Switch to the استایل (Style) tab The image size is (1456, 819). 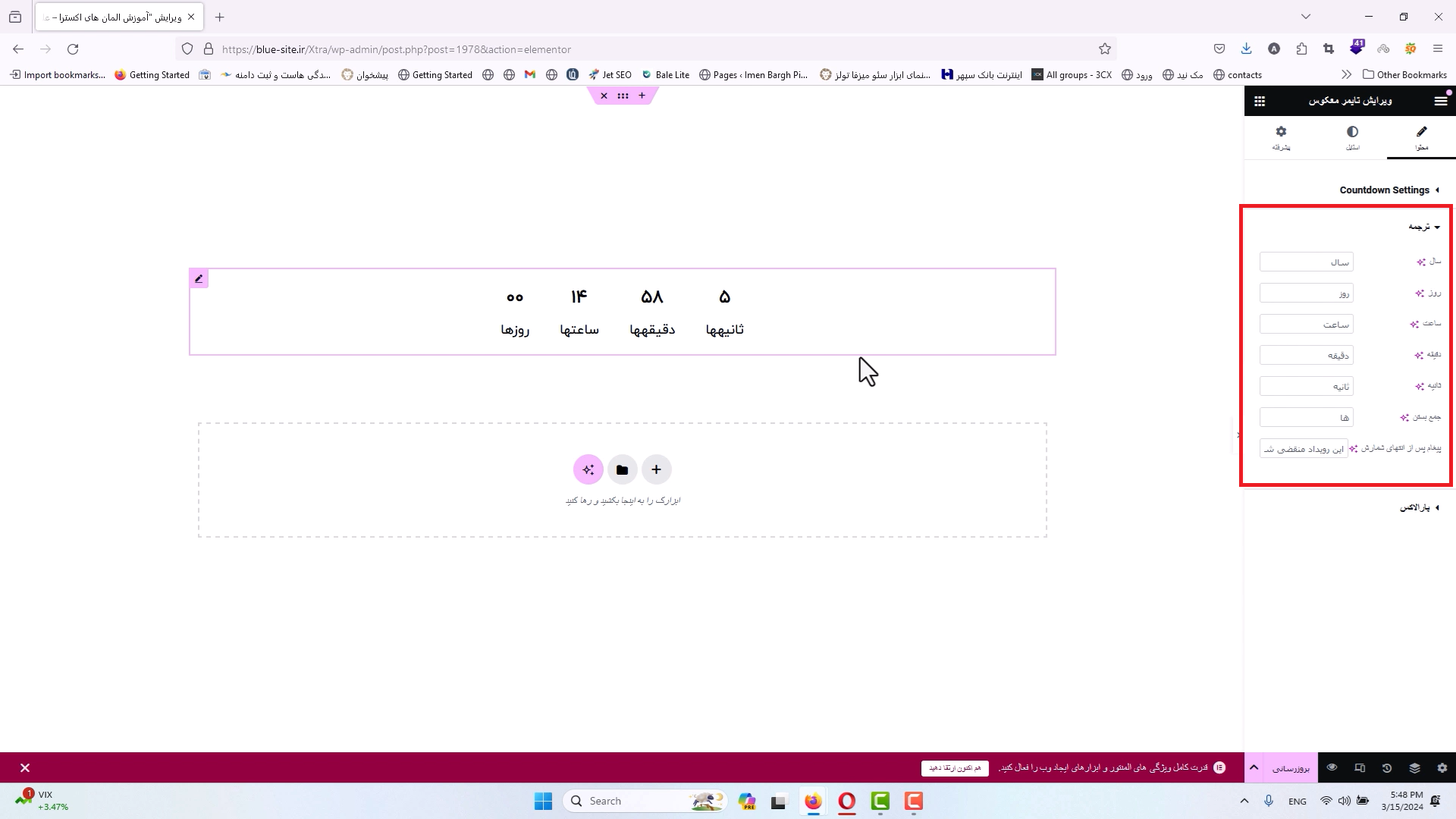[x=1352, y=138]
